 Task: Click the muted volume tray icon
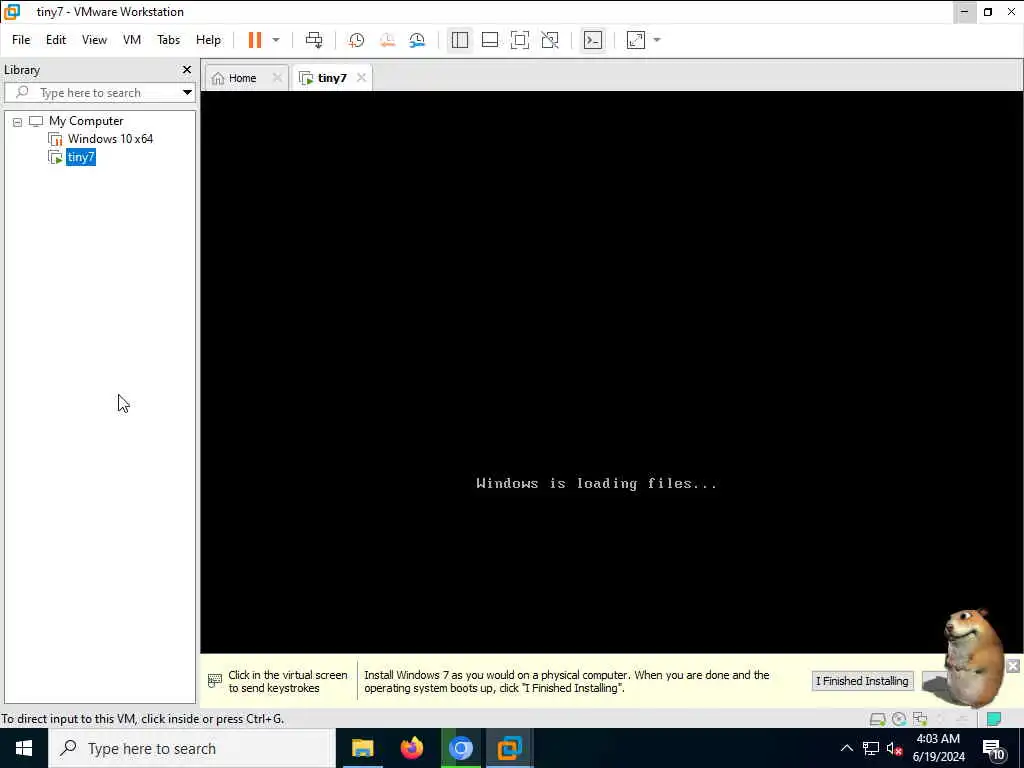coord(894,748)
